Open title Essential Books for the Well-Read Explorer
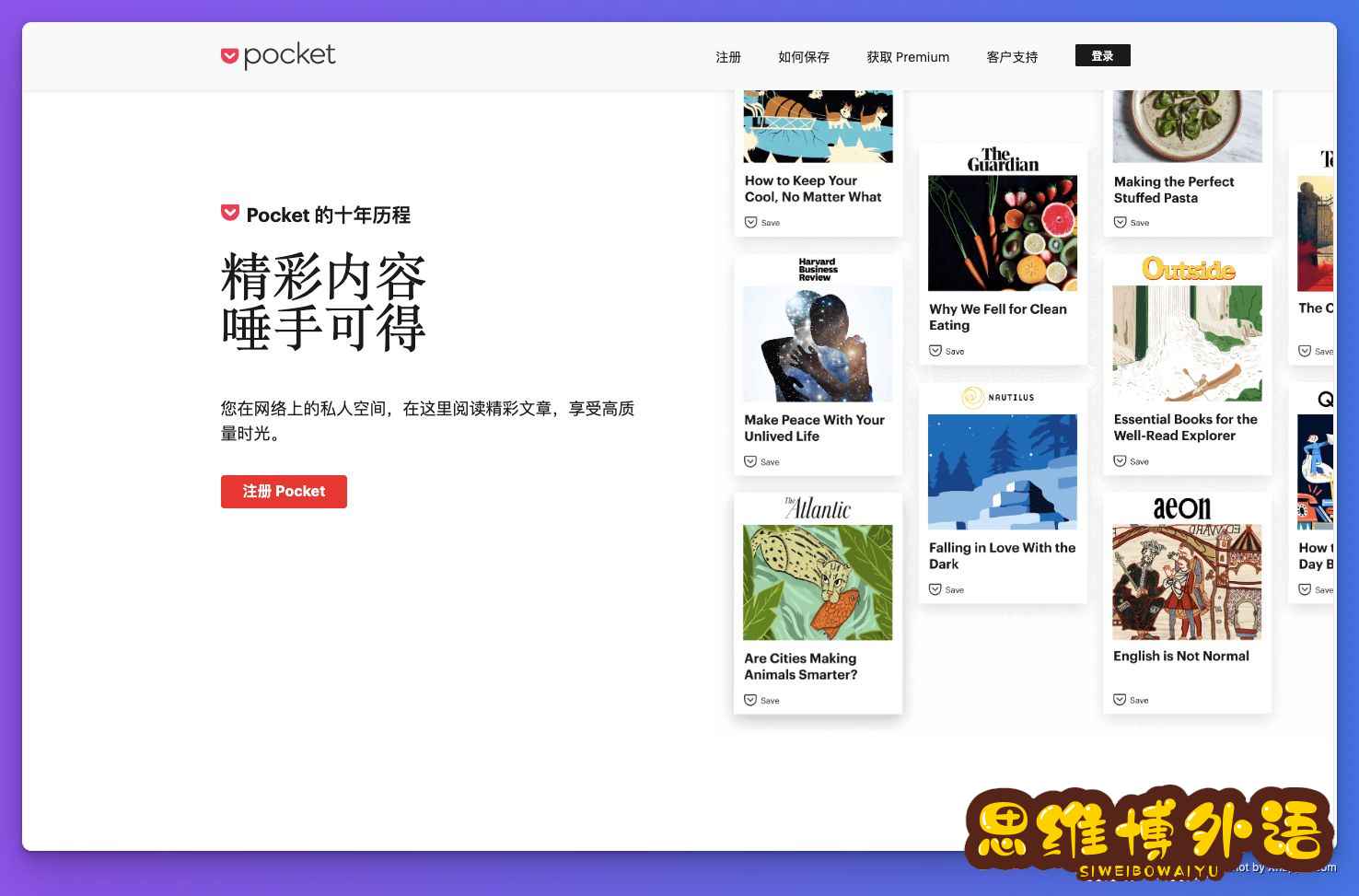This screenshot has width=1359, height=896. point(1186,427)
